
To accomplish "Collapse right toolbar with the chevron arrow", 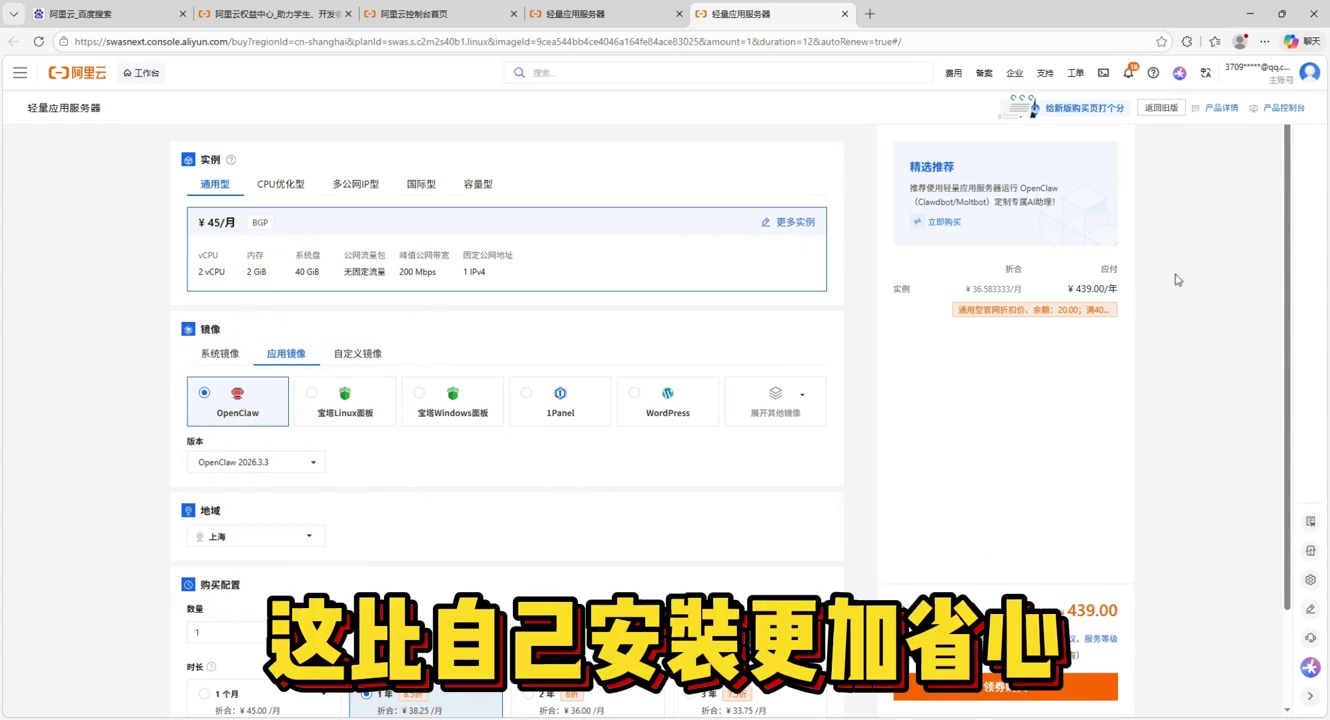I will (1310, 696).
